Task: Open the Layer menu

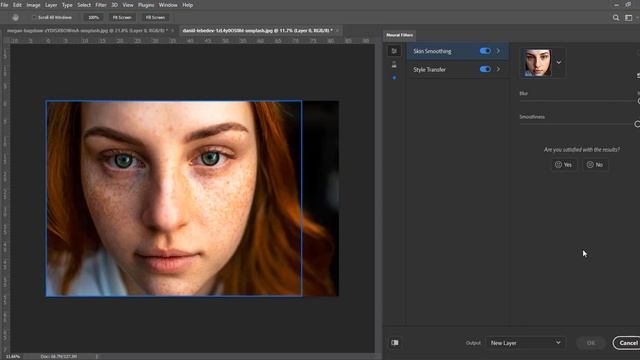Action: (x=51, y=5)
